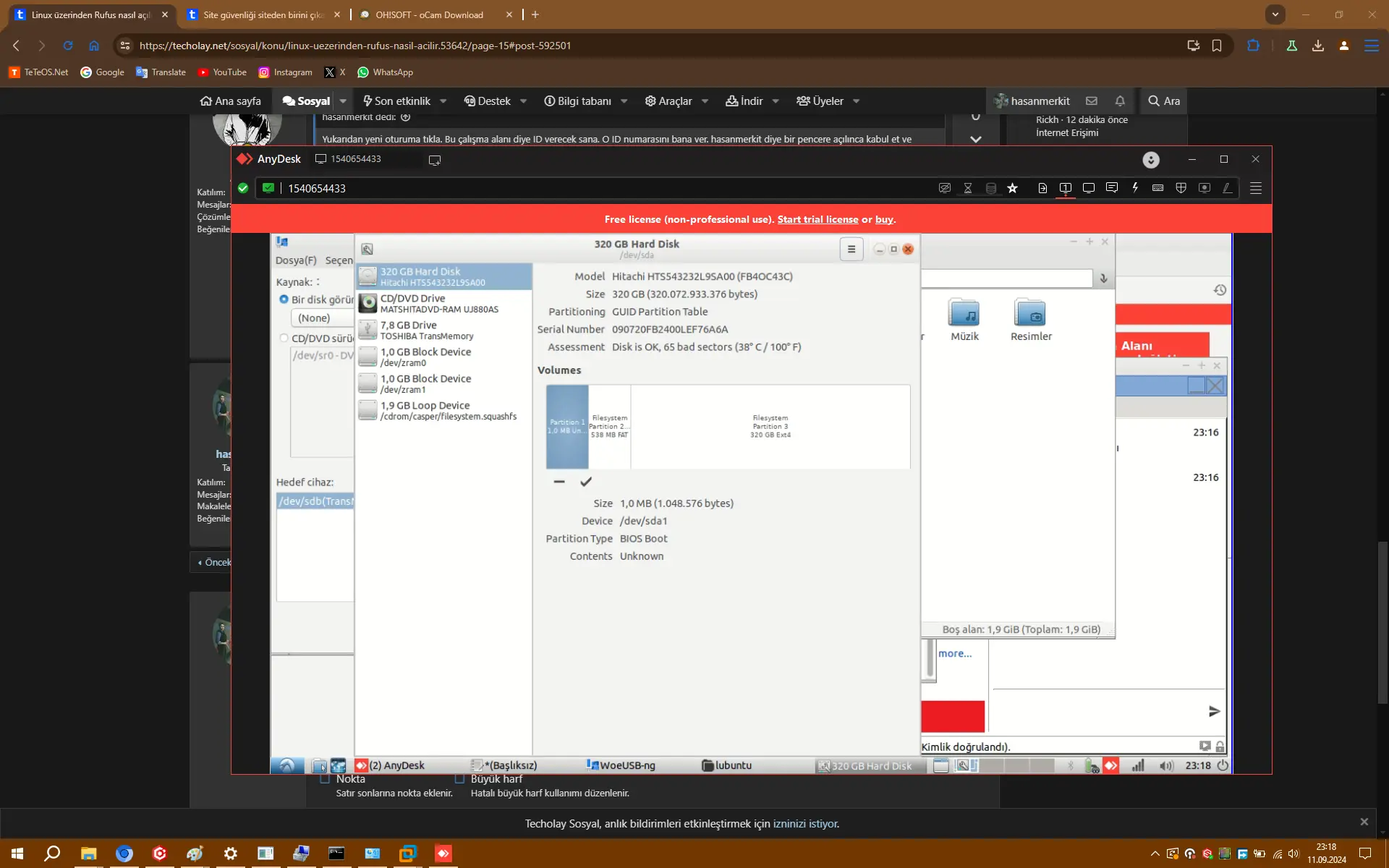The height and width of the screenshot is (868, 1389).
Task: Open Ana sayfa navigation item
Action: pos(231,101)
